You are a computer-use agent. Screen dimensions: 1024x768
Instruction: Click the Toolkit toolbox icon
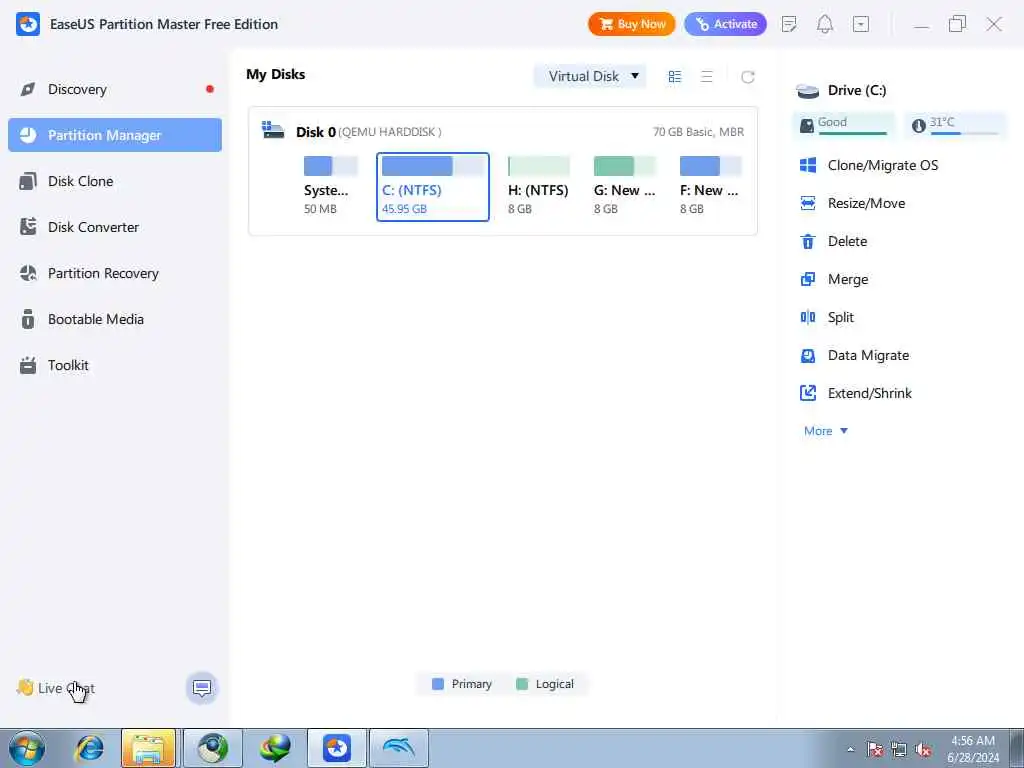point(27,365)
